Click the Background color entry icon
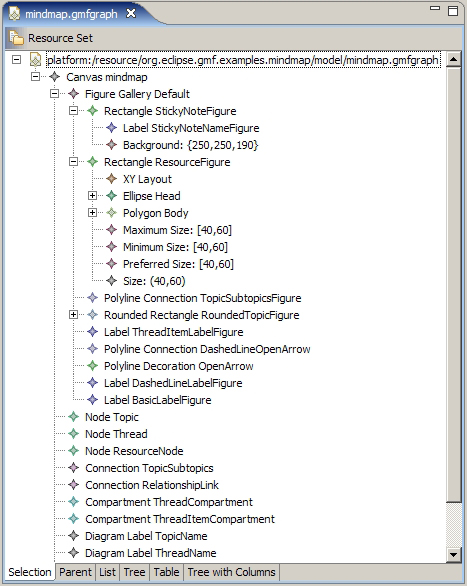467x586 pixels. [x=111, y=145]
